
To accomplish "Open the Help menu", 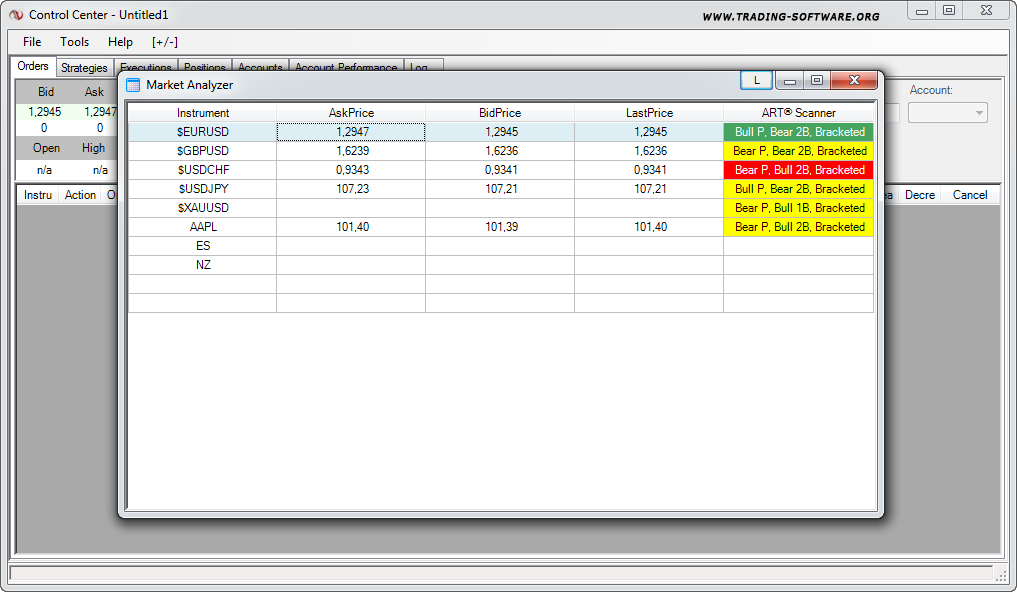I will pos(120,42).
